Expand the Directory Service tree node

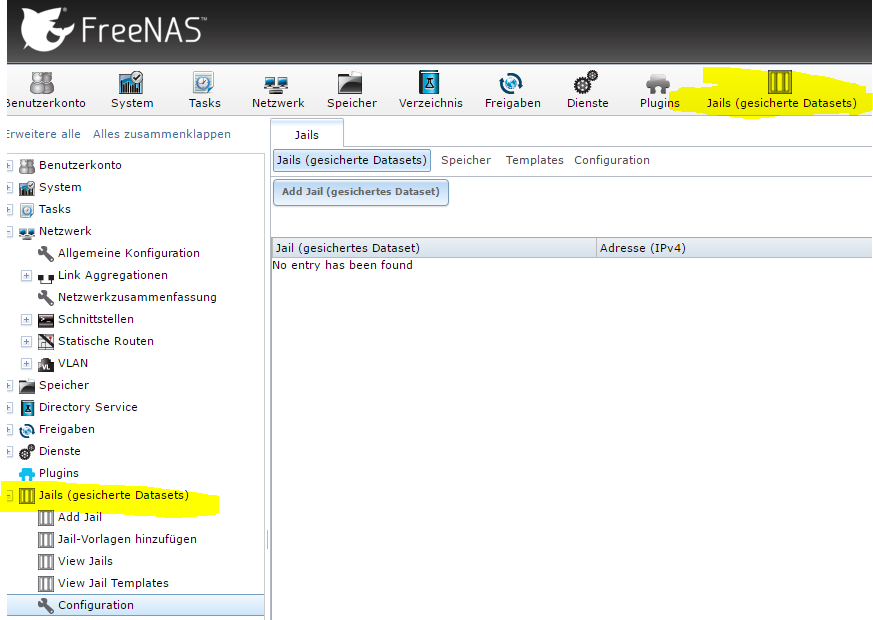click(9, 407)
